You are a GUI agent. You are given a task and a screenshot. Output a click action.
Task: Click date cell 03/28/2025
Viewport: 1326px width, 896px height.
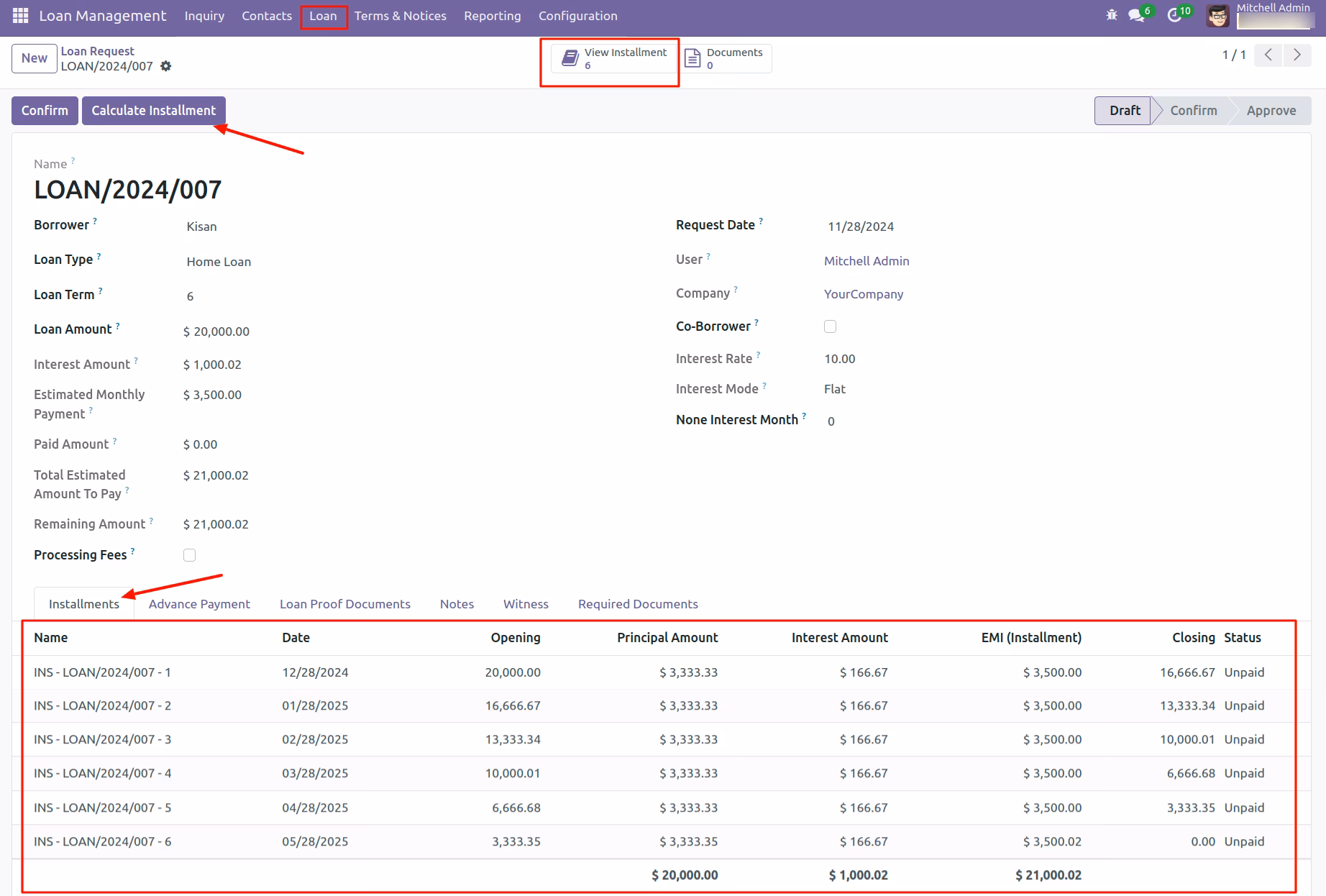(x=315, y=773)
